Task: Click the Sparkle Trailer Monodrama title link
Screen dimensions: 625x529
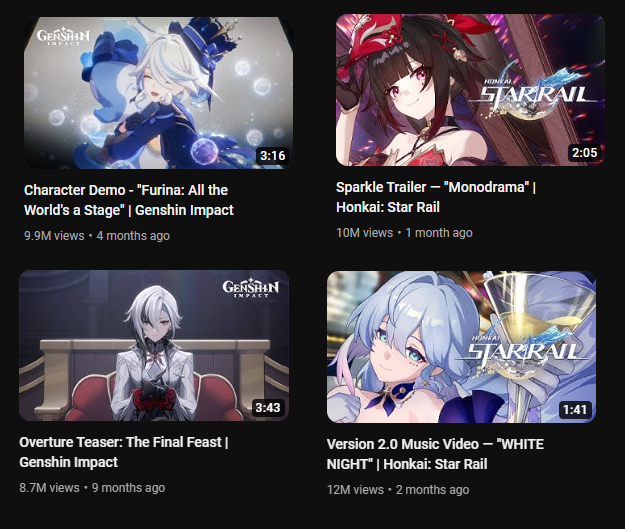Action: [x=436, y=197]
